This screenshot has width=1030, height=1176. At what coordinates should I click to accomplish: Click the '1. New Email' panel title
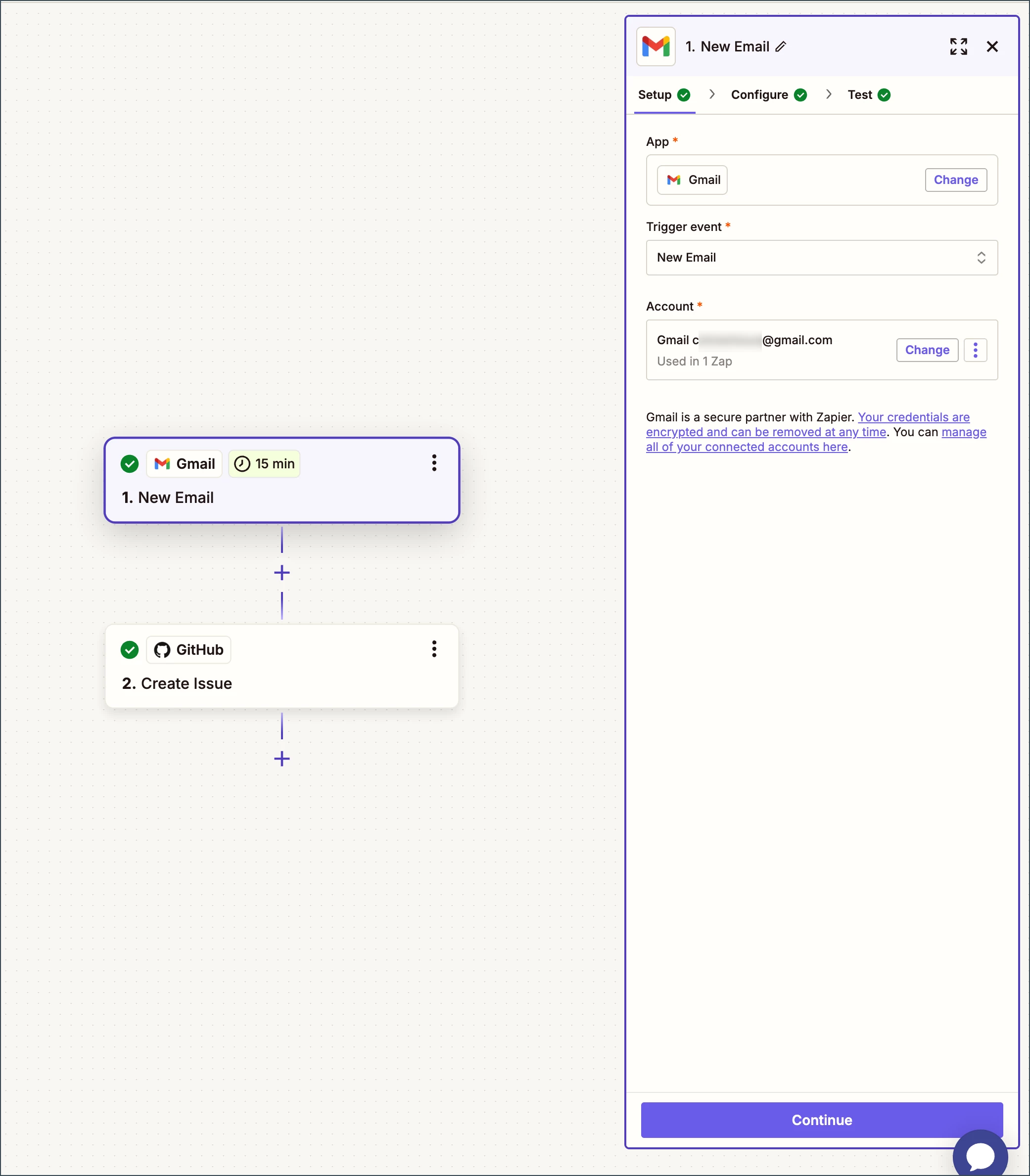[727, 46]
